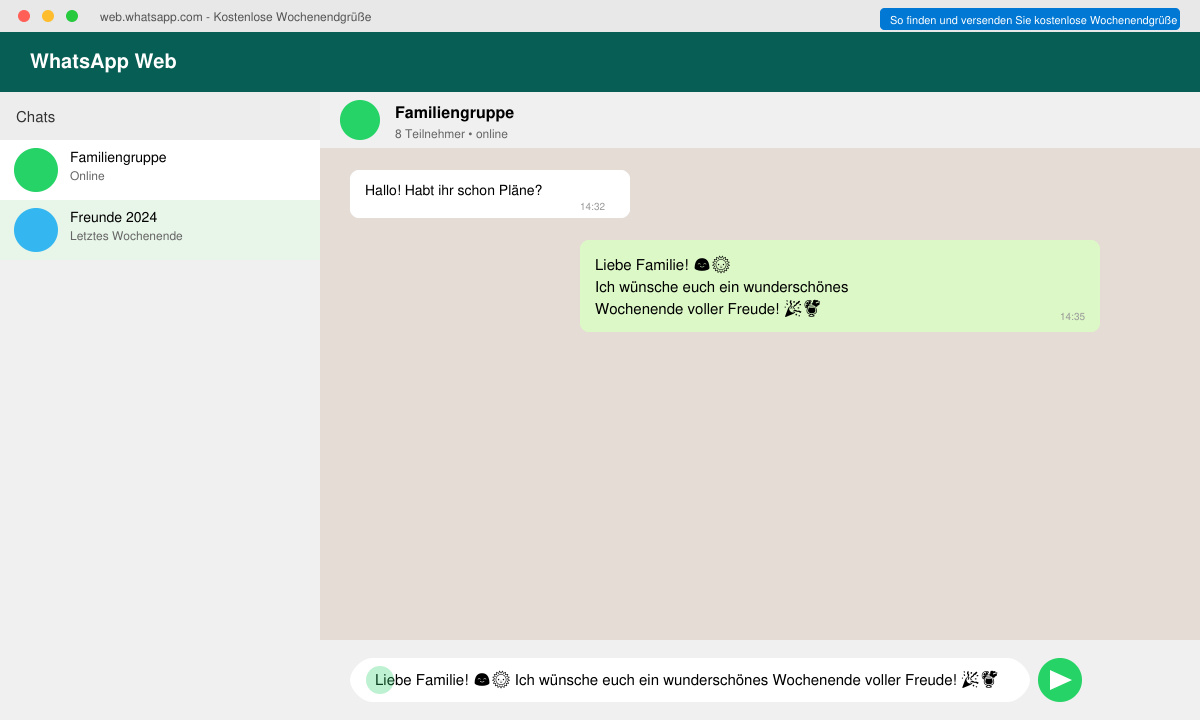Click the '8 Teilnehmer • online' status text
The height and width of the screenshot is (720, 1200).
(451, 134)
